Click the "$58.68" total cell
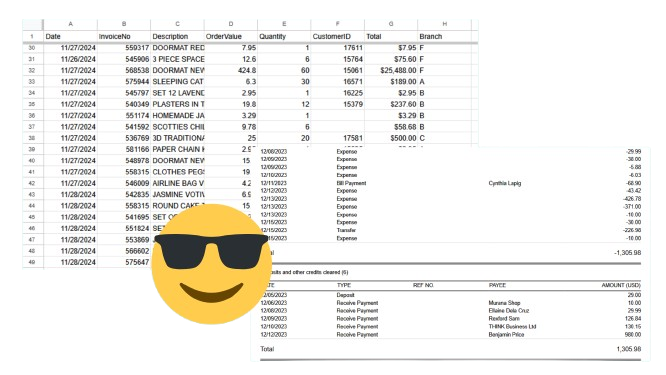This screenshot has width=666, height=375. tap(391, 127)
